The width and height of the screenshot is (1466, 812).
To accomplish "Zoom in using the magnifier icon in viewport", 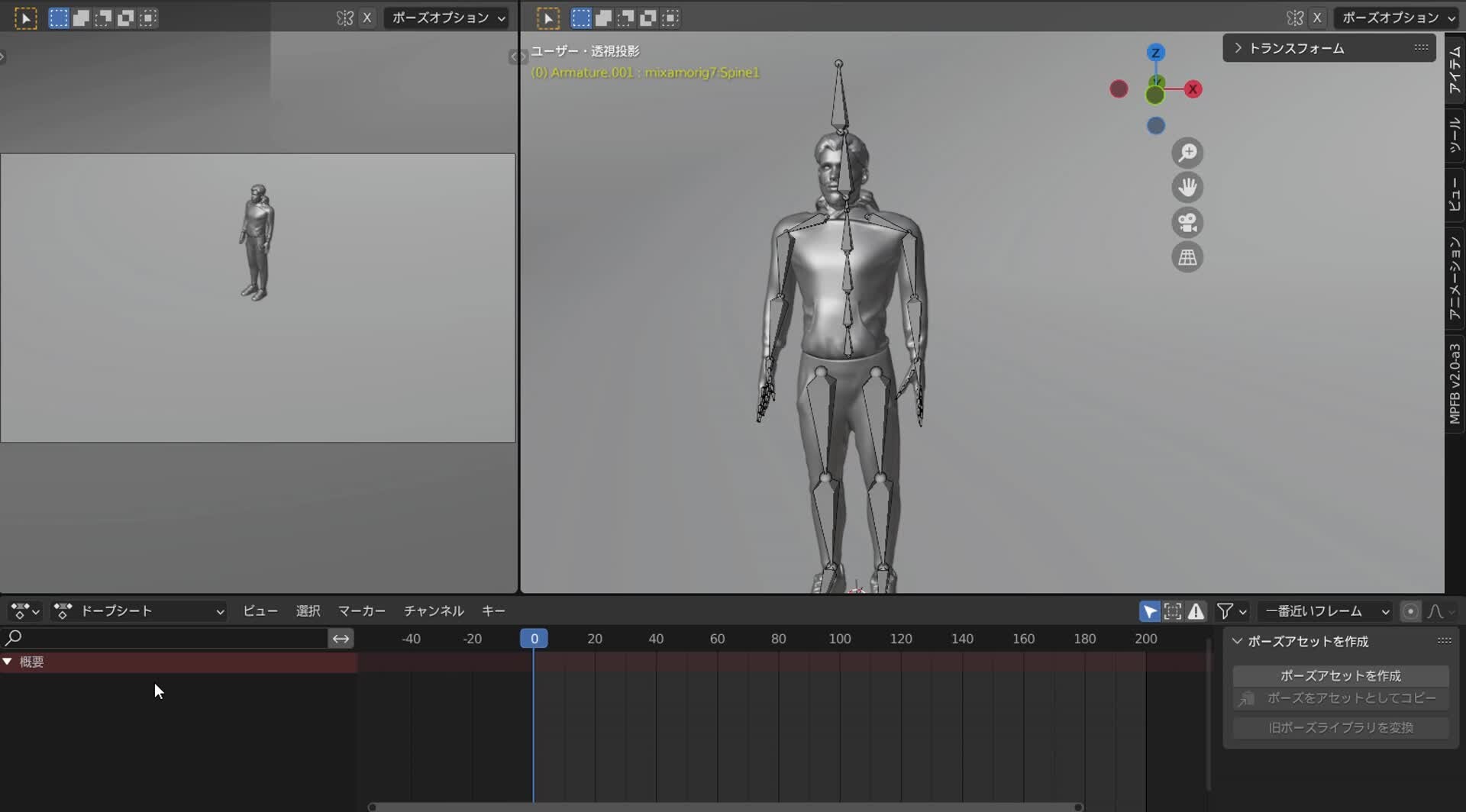I will 1187,152.
